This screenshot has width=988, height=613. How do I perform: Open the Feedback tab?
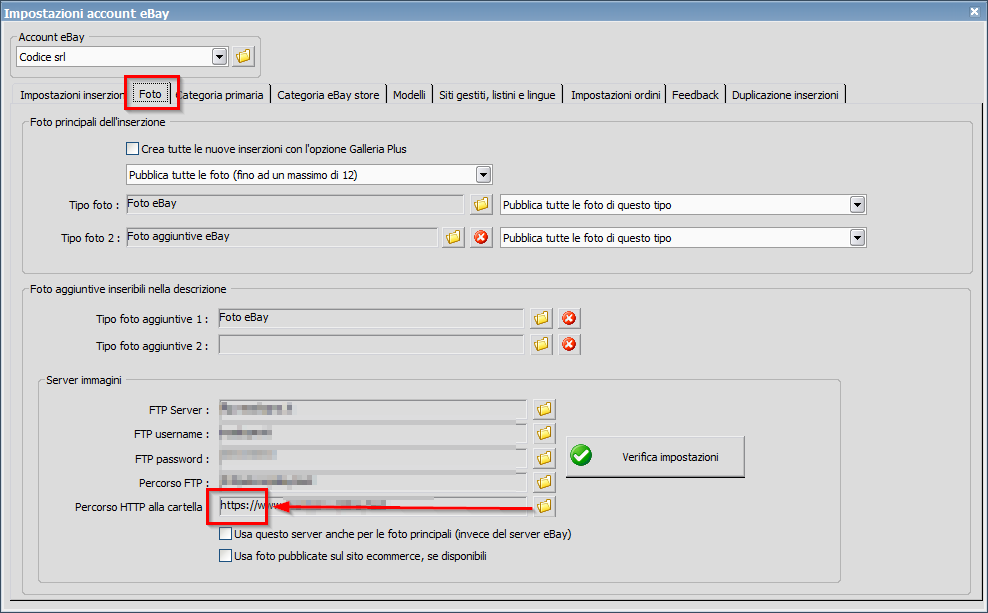point(695,95)
